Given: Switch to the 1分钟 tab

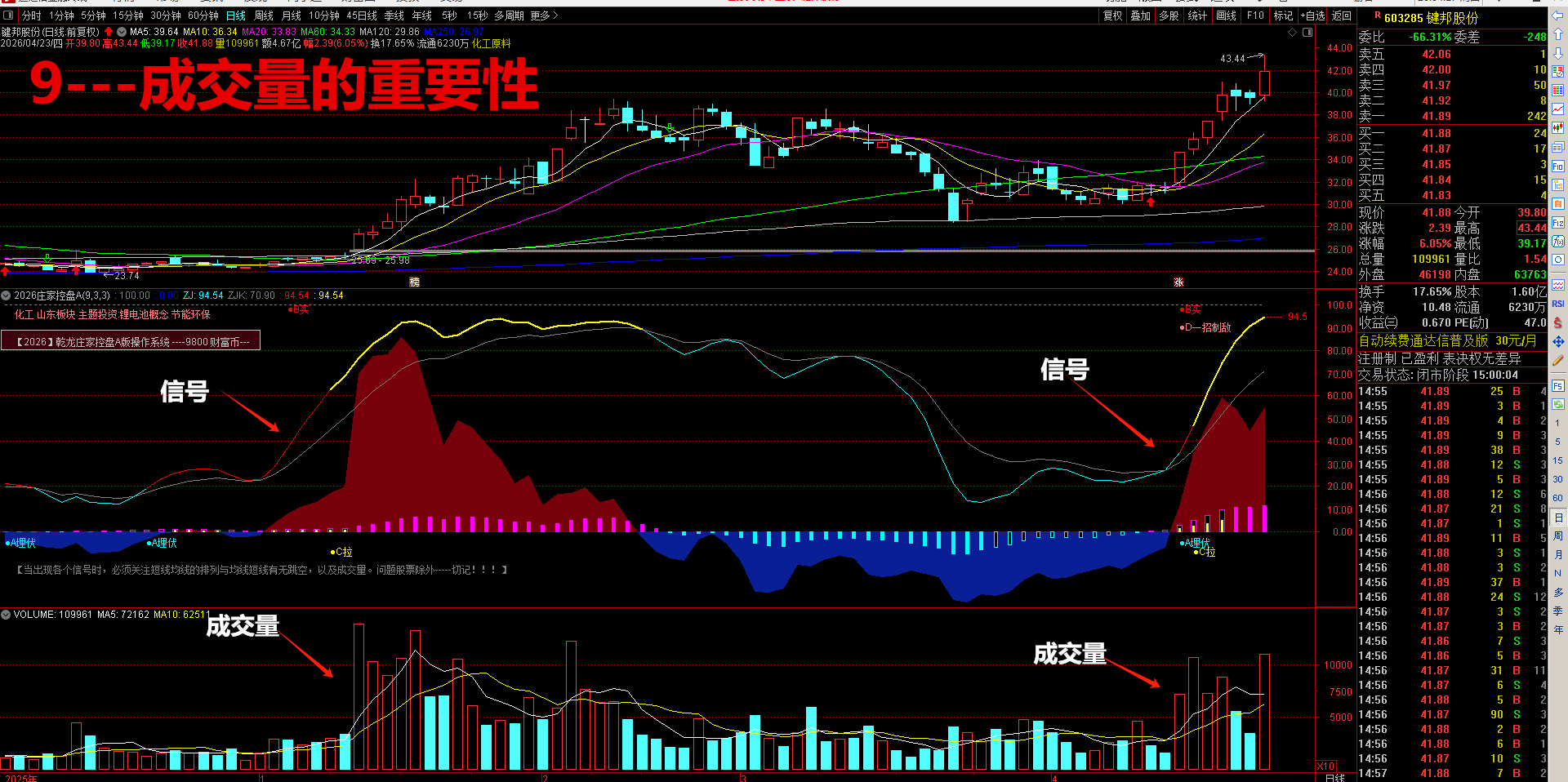Looking at the screenshot, I should [62, 16].
